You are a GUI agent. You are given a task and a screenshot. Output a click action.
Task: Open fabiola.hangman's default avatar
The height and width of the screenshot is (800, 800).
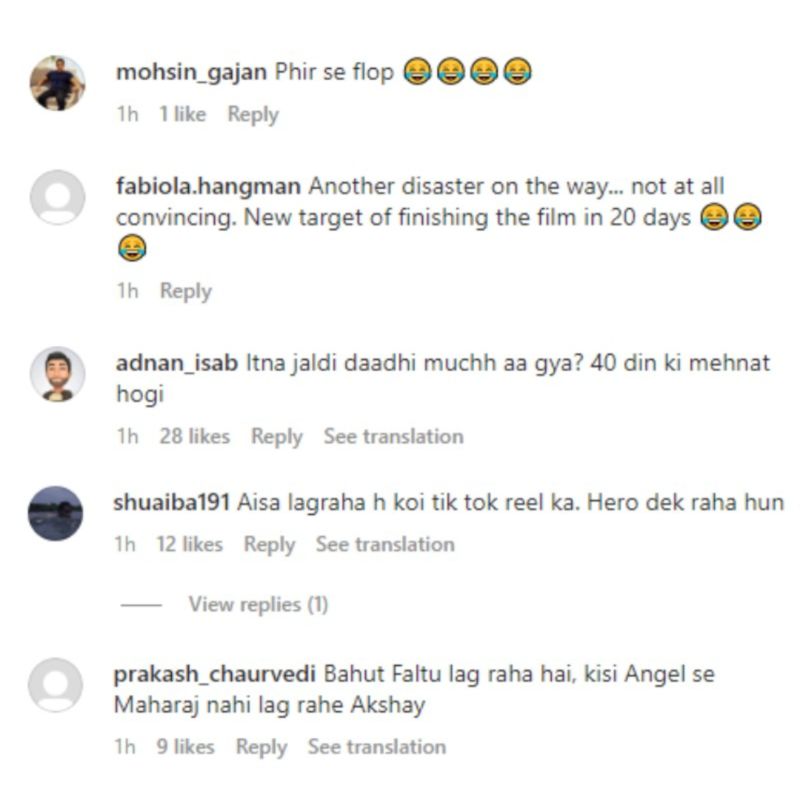(58, 197)
